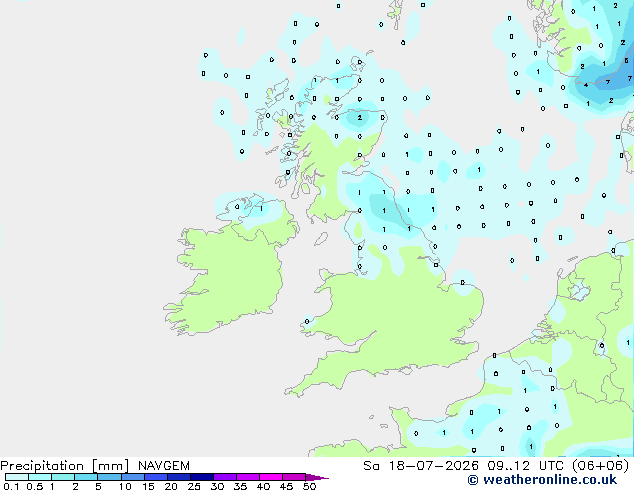Screen dimensions: 634x490
Task: Click the 35–40 mm legend swatch
Action: click(x=248, y=477)
